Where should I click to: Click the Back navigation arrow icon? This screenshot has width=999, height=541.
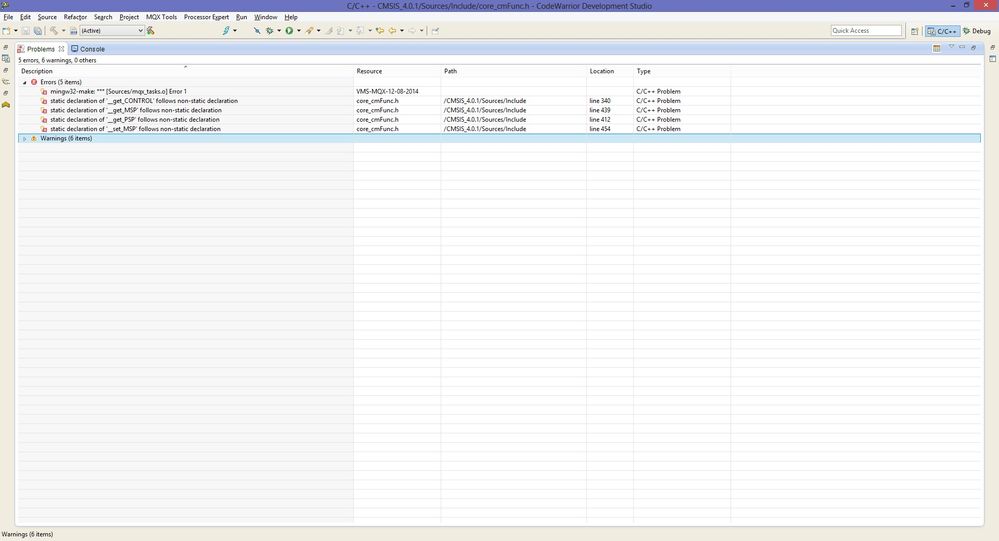(x=392, y=31)
